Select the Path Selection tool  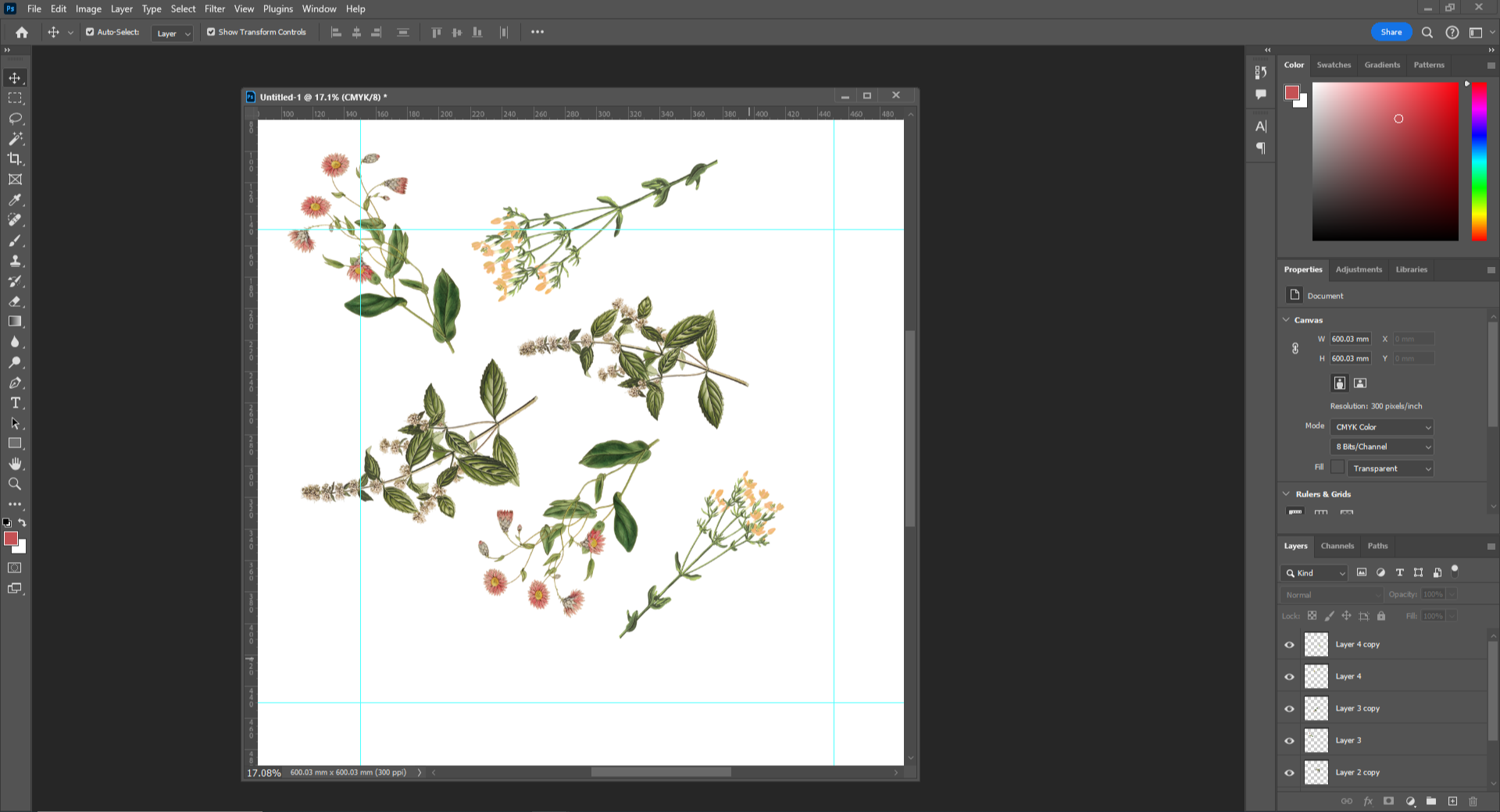click(15, 423)
